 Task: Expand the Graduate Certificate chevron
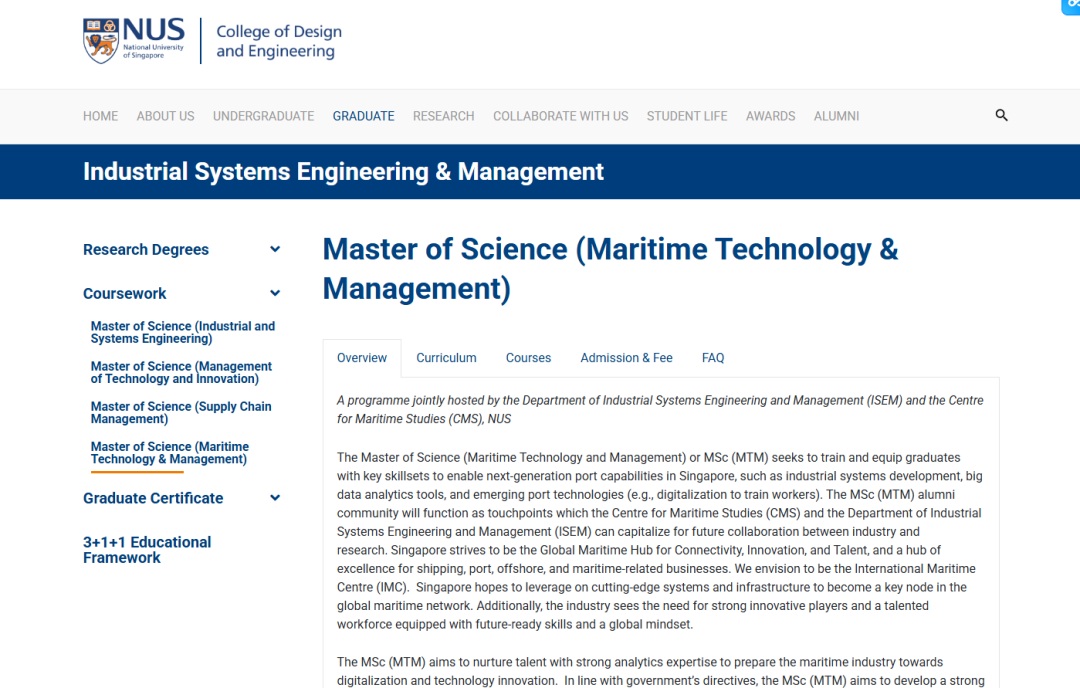pyautogui.click(x=275, y=498)
